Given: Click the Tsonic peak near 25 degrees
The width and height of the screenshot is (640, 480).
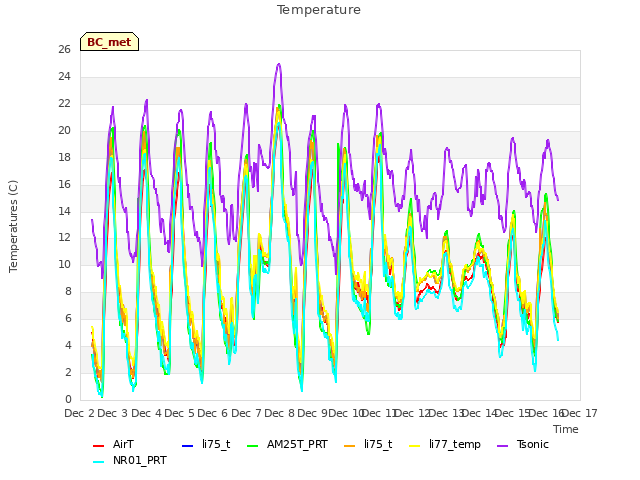Looking at the screenshot, I should pyautogui.click(x=279, y=64).
